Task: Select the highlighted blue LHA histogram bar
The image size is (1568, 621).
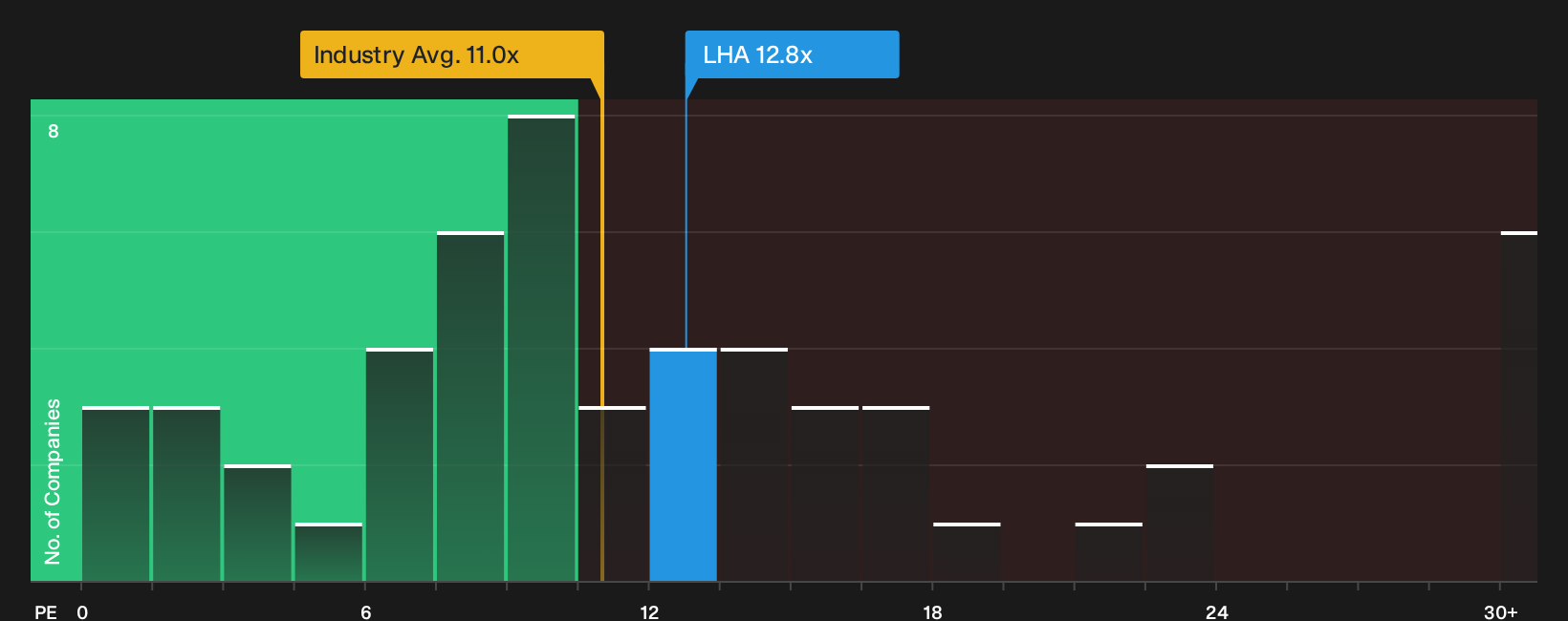Action: (x=683, y=464)
